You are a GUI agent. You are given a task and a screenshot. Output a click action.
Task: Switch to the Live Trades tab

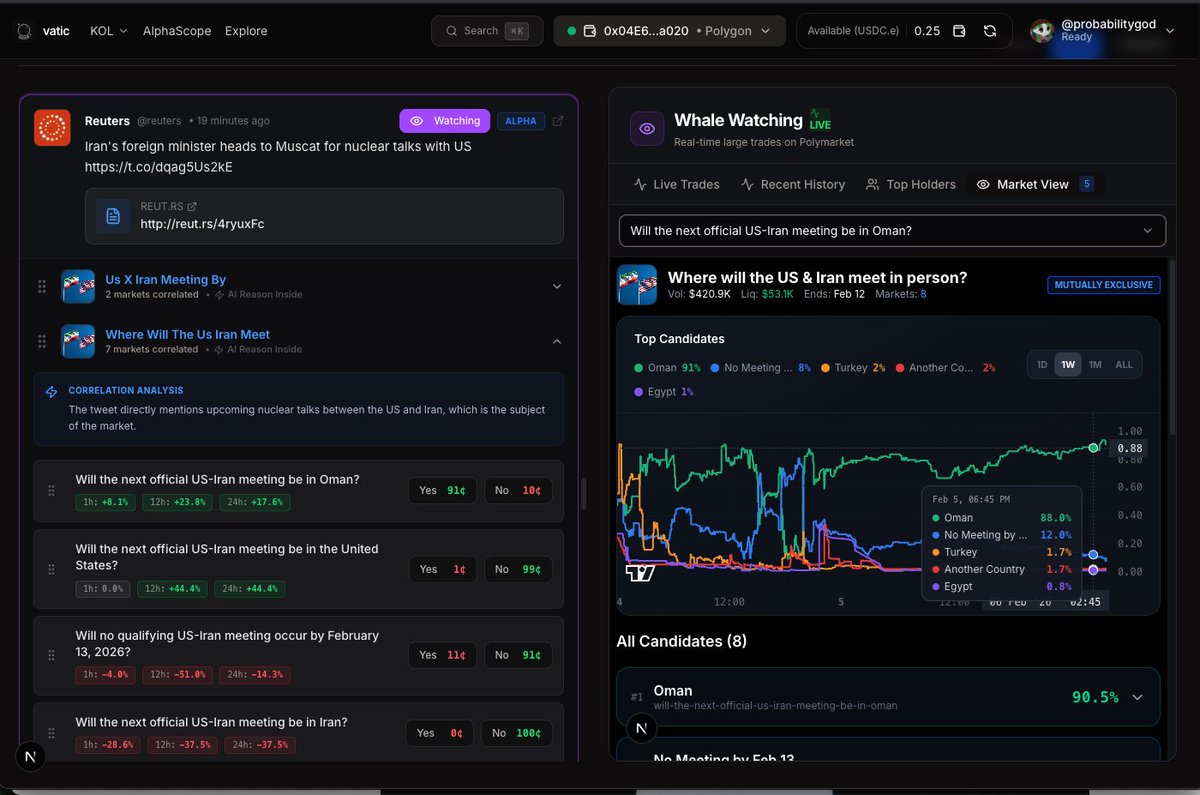[677, 184]
